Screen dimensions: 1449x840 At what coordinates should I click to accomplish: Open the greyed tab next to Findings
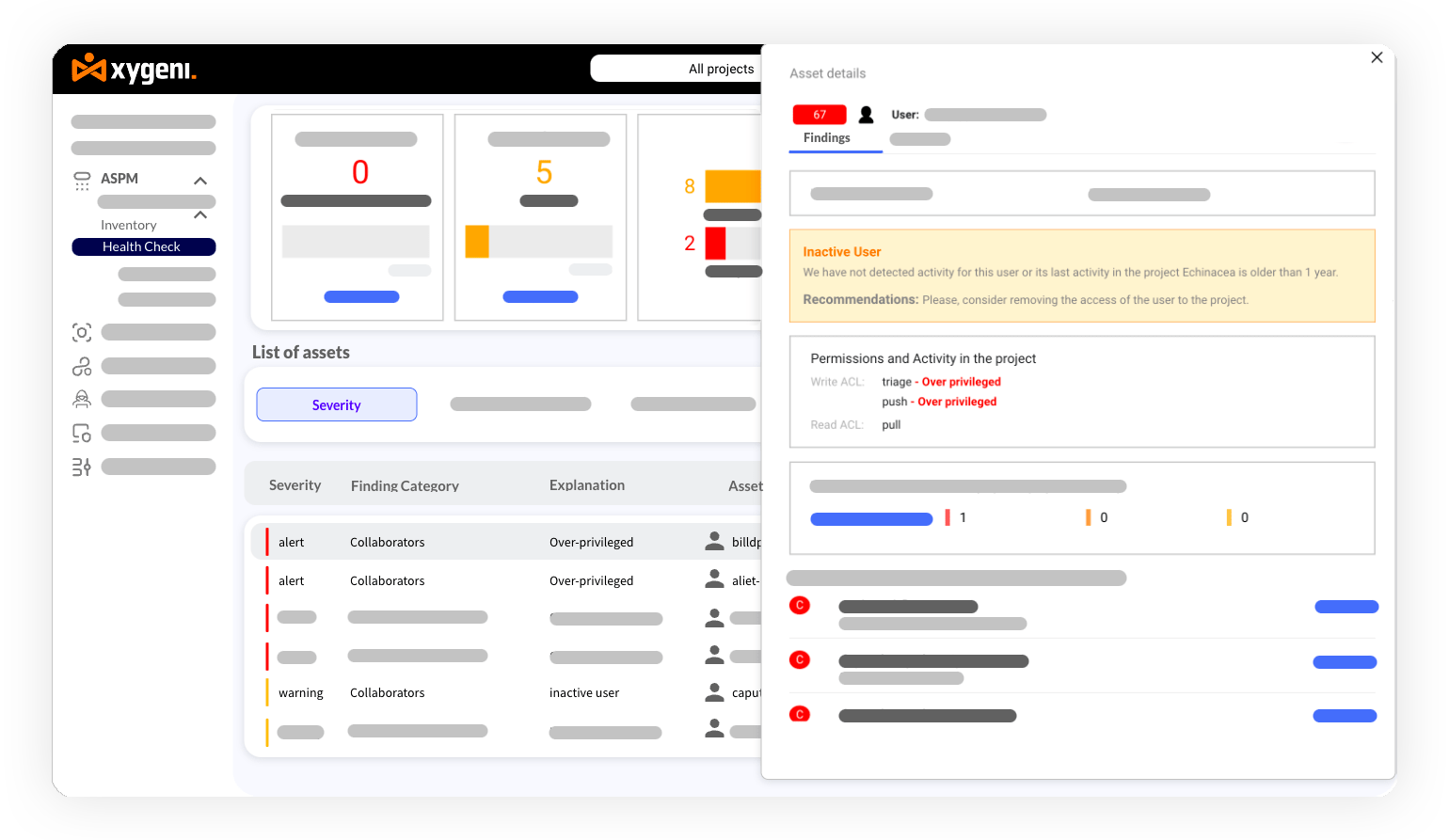click(920, 139)
